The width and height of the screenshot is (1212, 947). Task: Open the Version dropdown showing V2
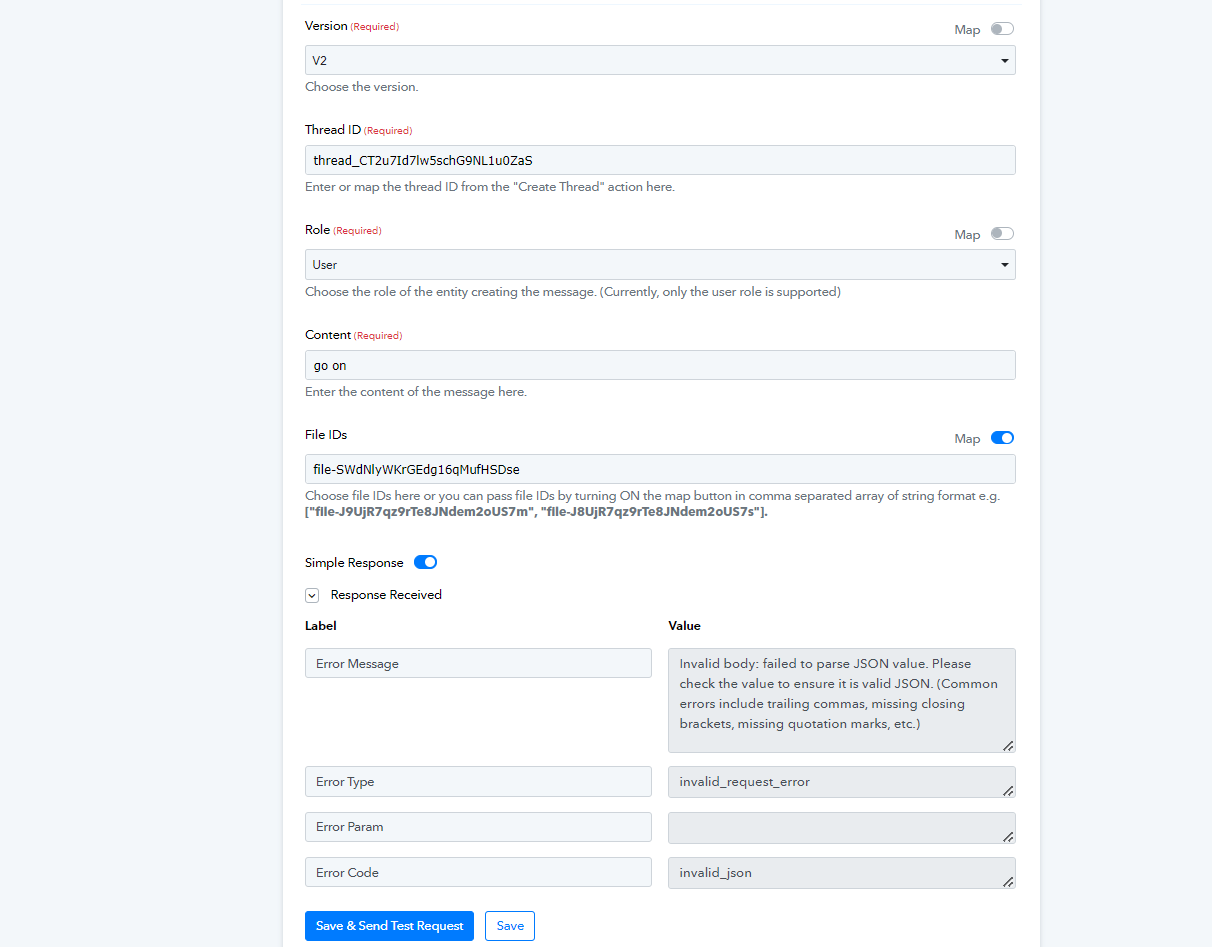[660, 60]
